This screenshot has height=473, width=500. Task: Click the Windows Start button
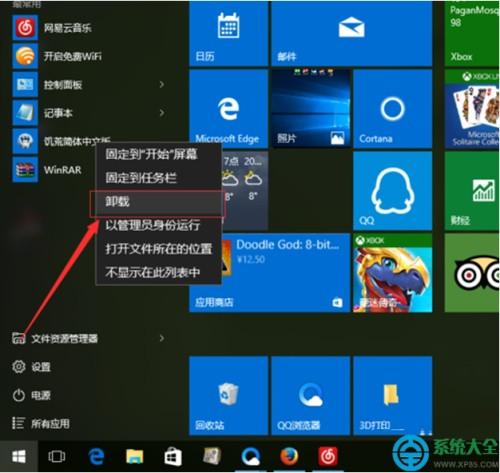tap(19, 456)
